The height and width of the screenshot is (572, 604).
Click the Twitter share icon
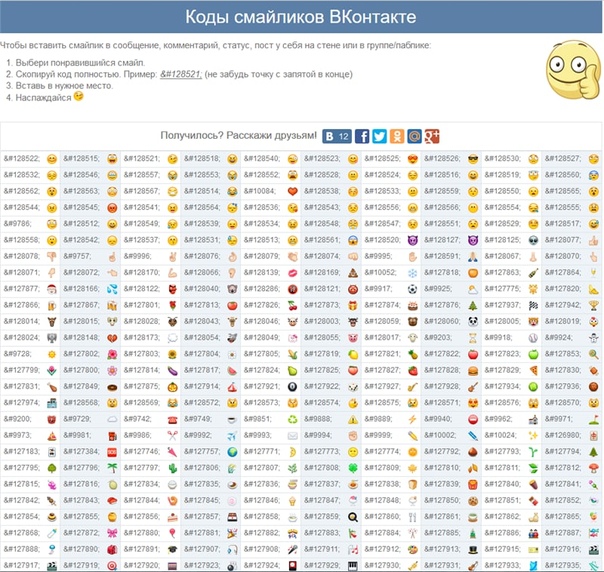(379, 136)
